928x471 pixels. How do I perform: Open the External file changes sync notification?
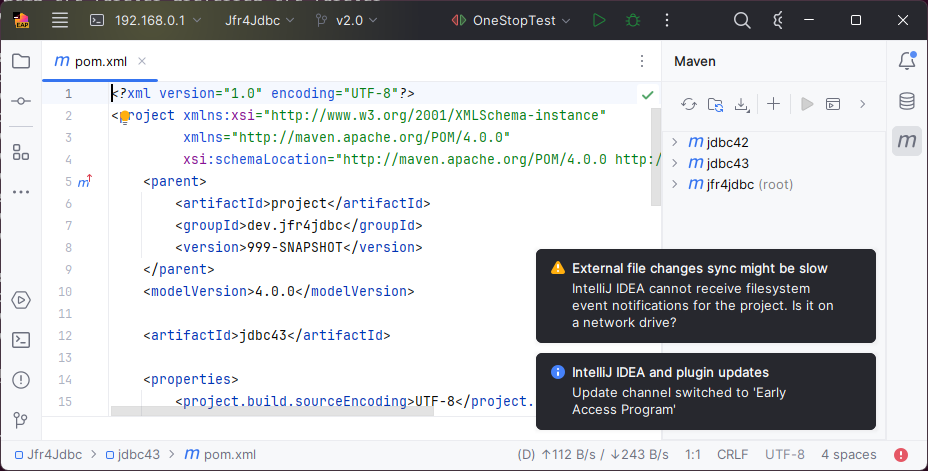tap(705, 296)
